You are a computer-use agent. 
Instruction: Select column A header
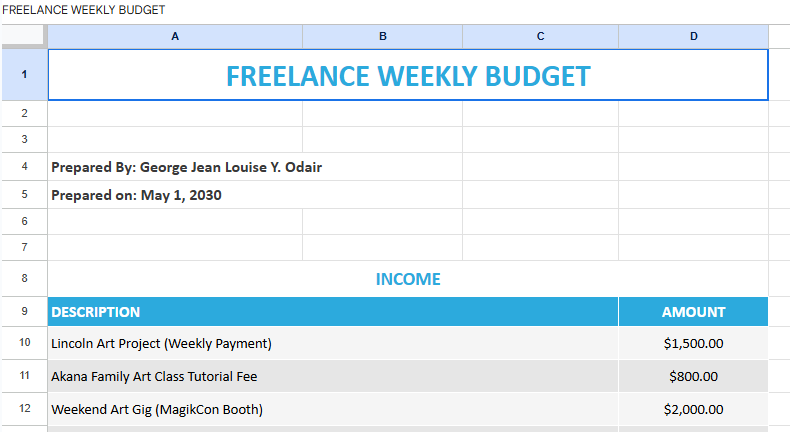coord(175,36)
